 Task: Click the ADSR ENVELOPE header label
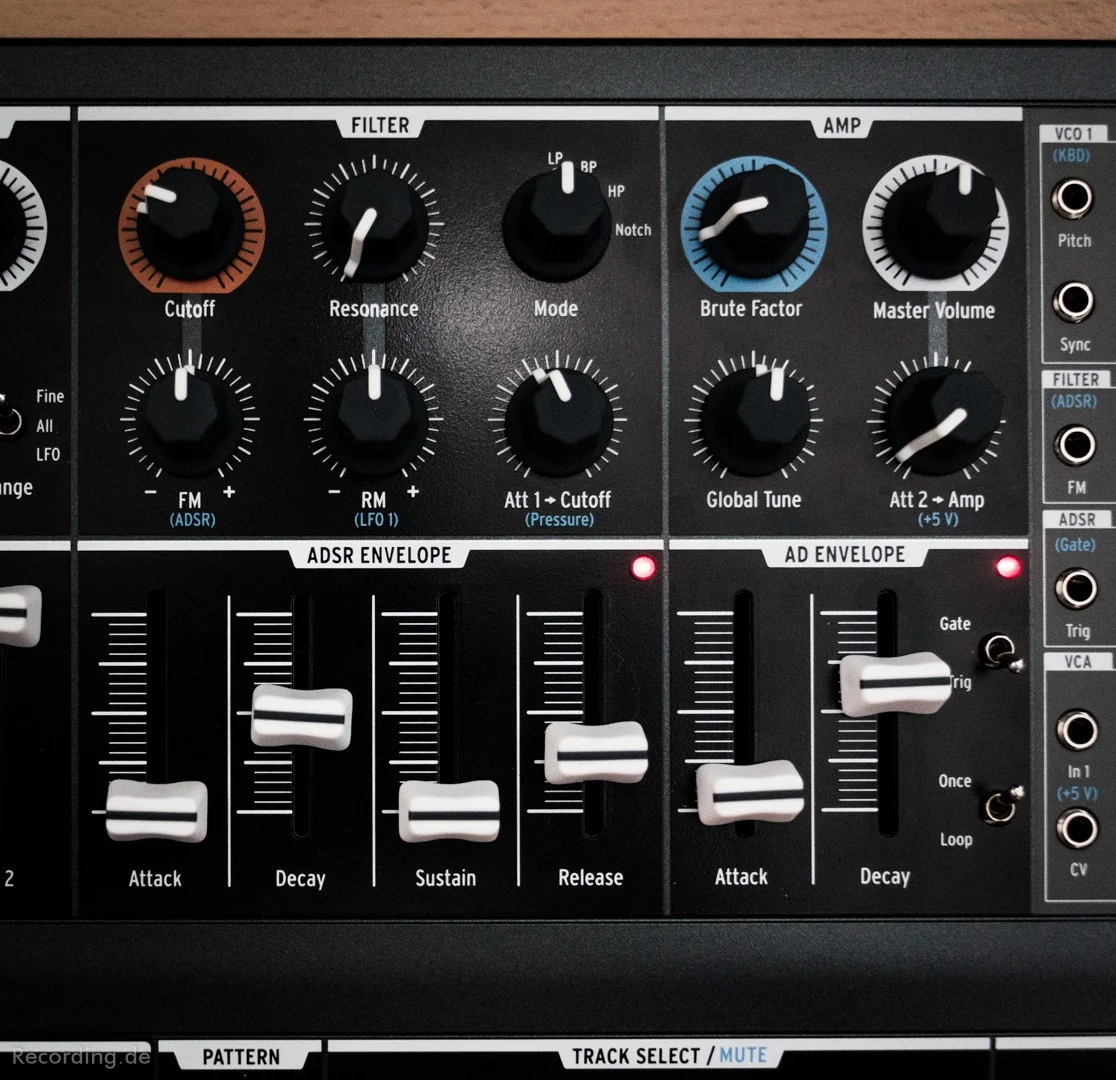click(x=379, y=555)
